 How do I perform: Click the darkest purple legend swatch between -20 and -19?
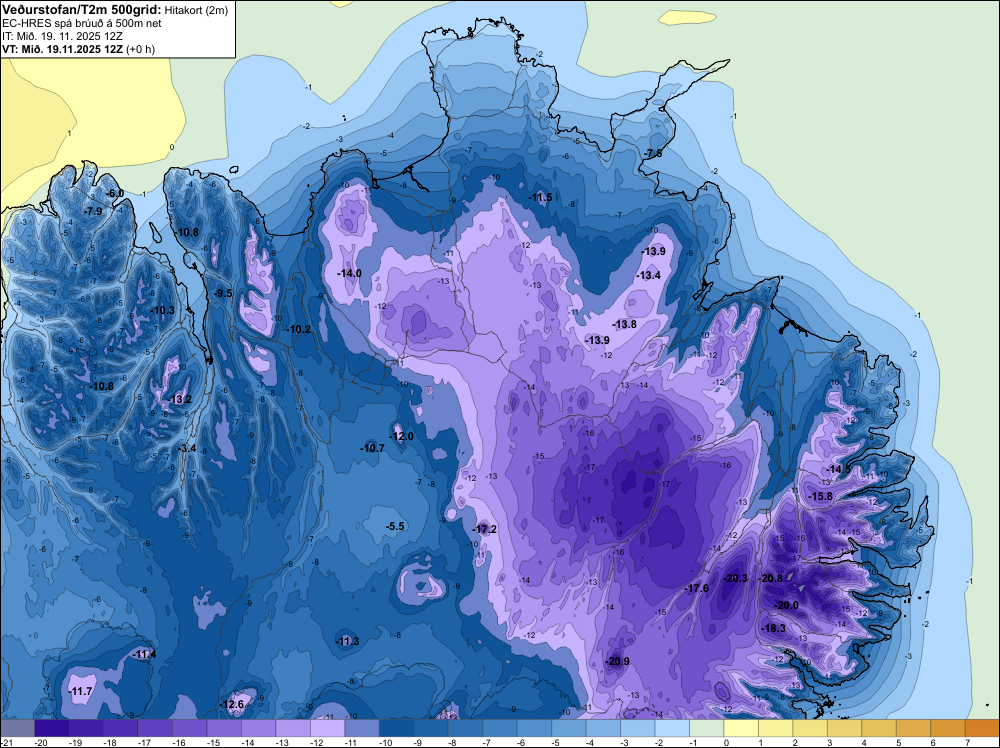(52, 728)
